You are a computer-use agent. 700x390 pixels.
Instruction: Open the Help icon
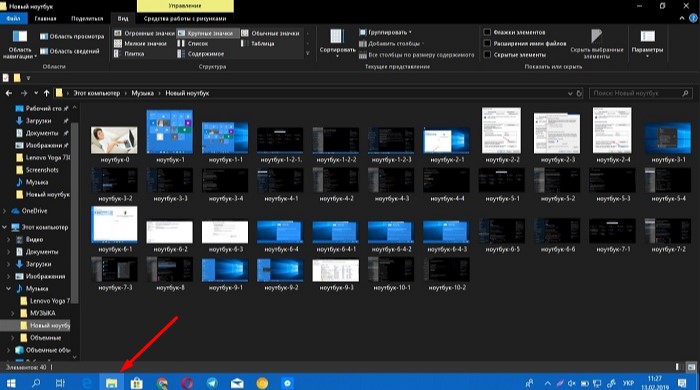(693, 18)
